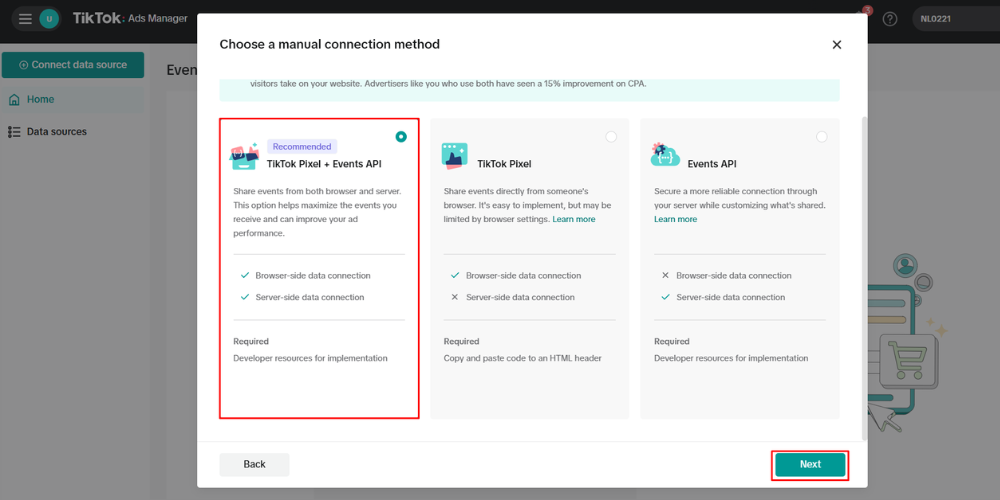Click the Recommended badge
Image resolution: width=1000 pixels, height=500 pixels.
[302, 147]
